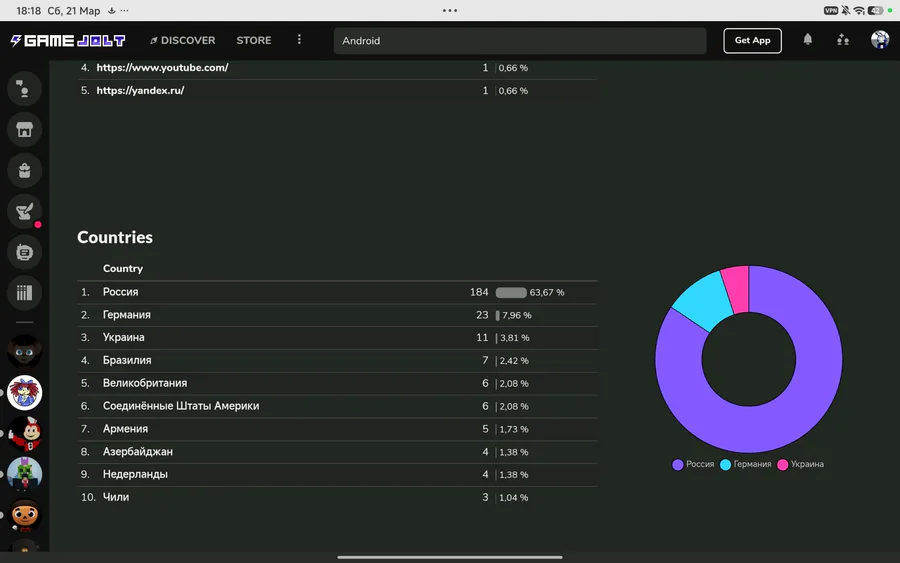The width and height of the screenshot is (900, 563).
Task: Open the friends list icon
Action: tap(843, 40)
